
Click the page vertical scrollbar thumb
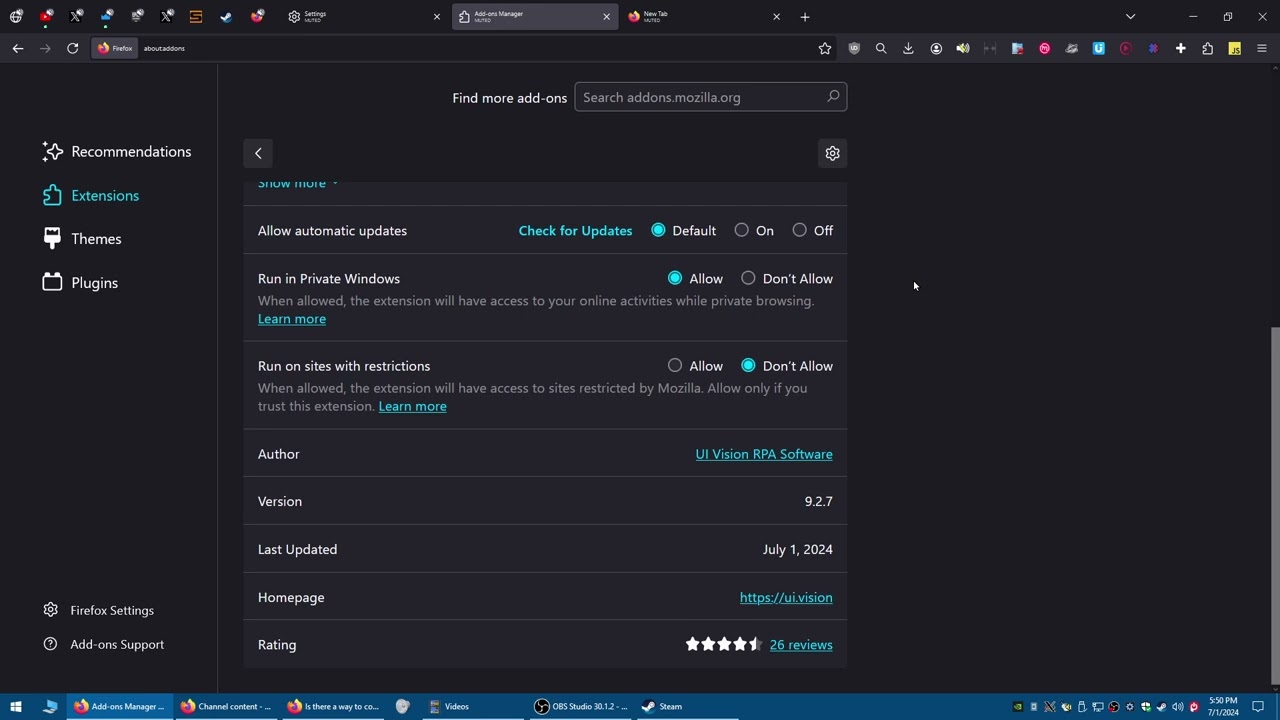click(1274, 505)
